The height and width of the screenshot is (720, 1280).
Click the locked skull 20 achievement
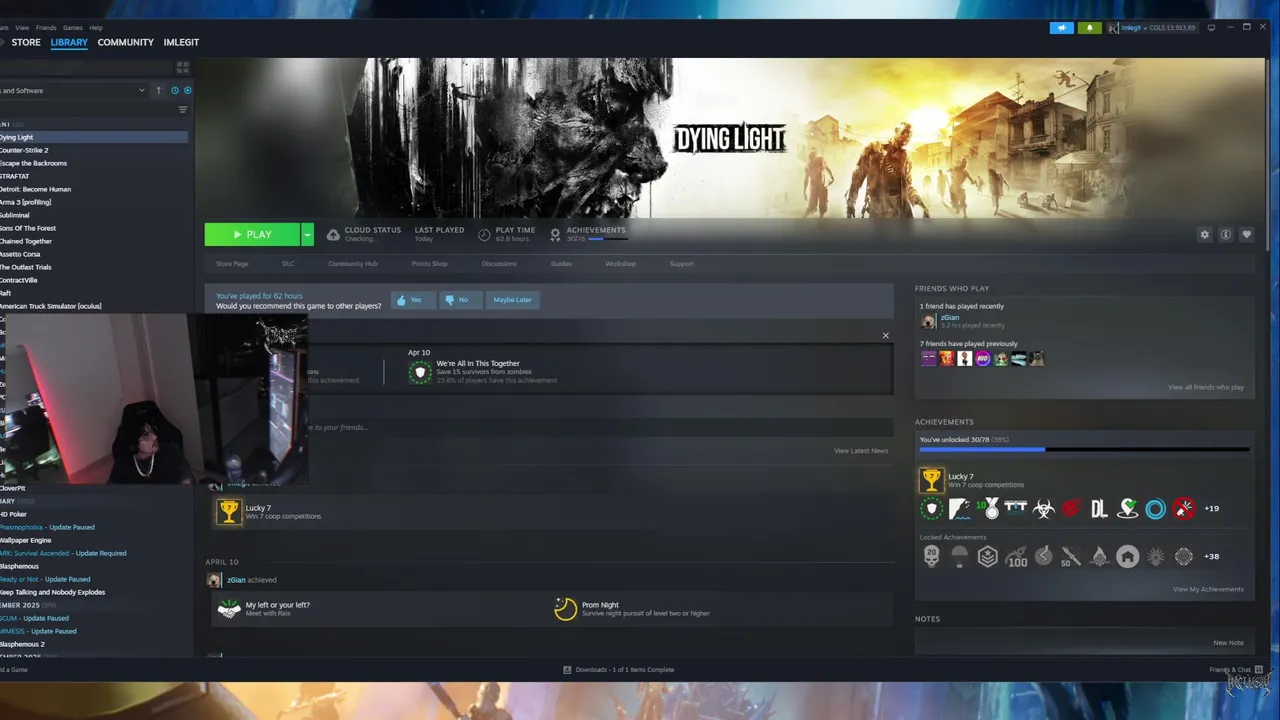[931, 557]
